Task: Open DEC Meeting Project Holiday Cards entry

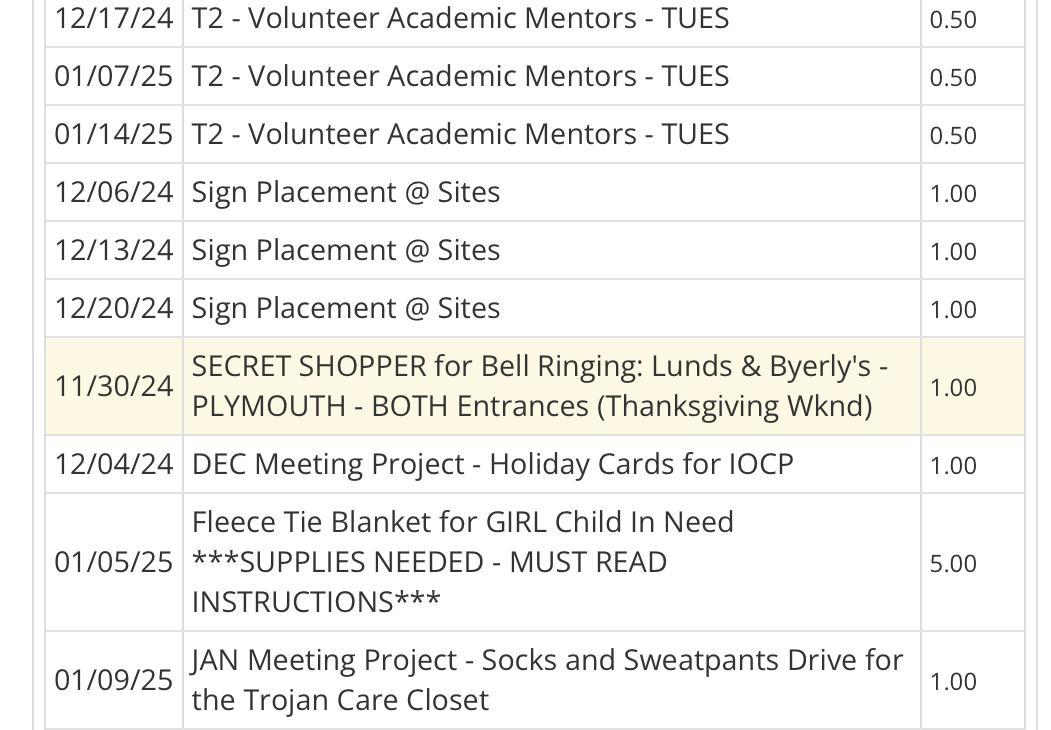Action: click(492, 465)
